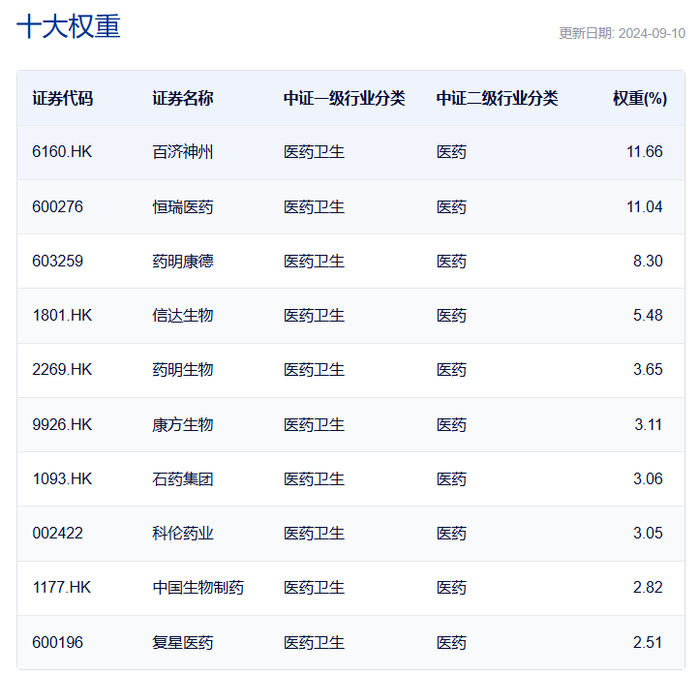Click second-level 医药 in the 2269.HK row
Image resolution: width=700 pixels, height=679 pixels.
451,370
